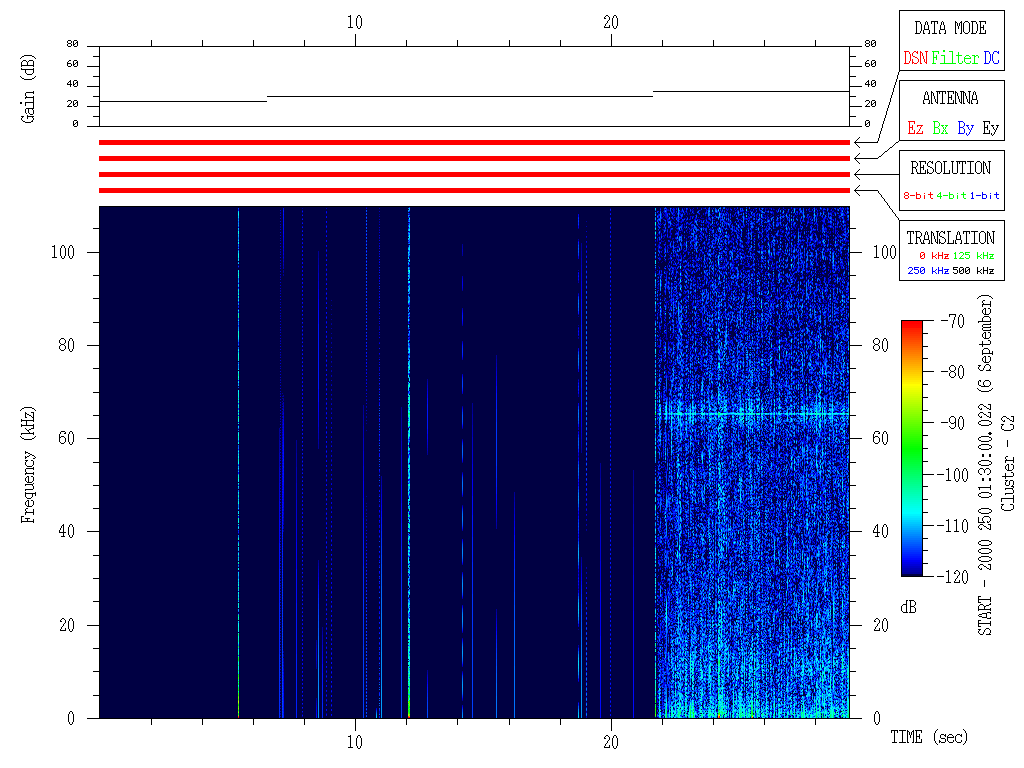1024x768 pixels.
Task: Select the green Filter data mode label
Action: tap(955, 58)
